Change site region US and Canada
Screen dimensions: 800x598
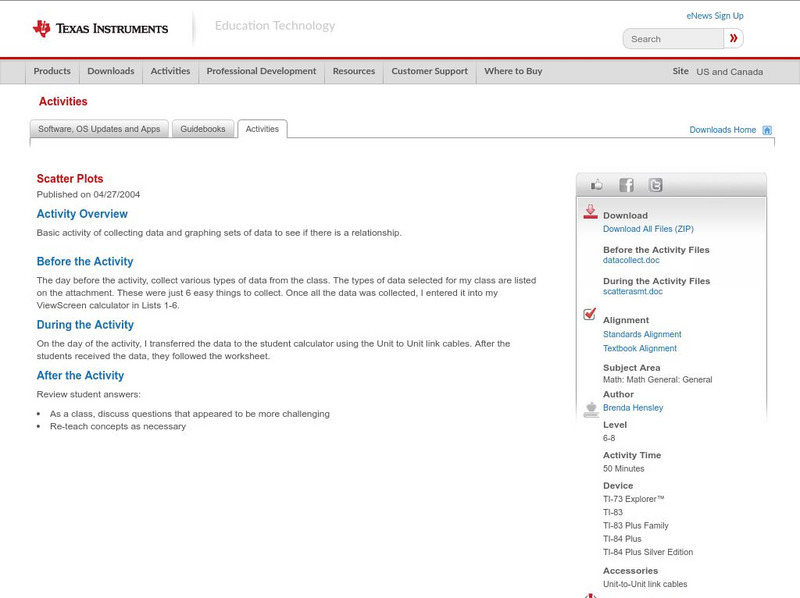tap(729, 72)
